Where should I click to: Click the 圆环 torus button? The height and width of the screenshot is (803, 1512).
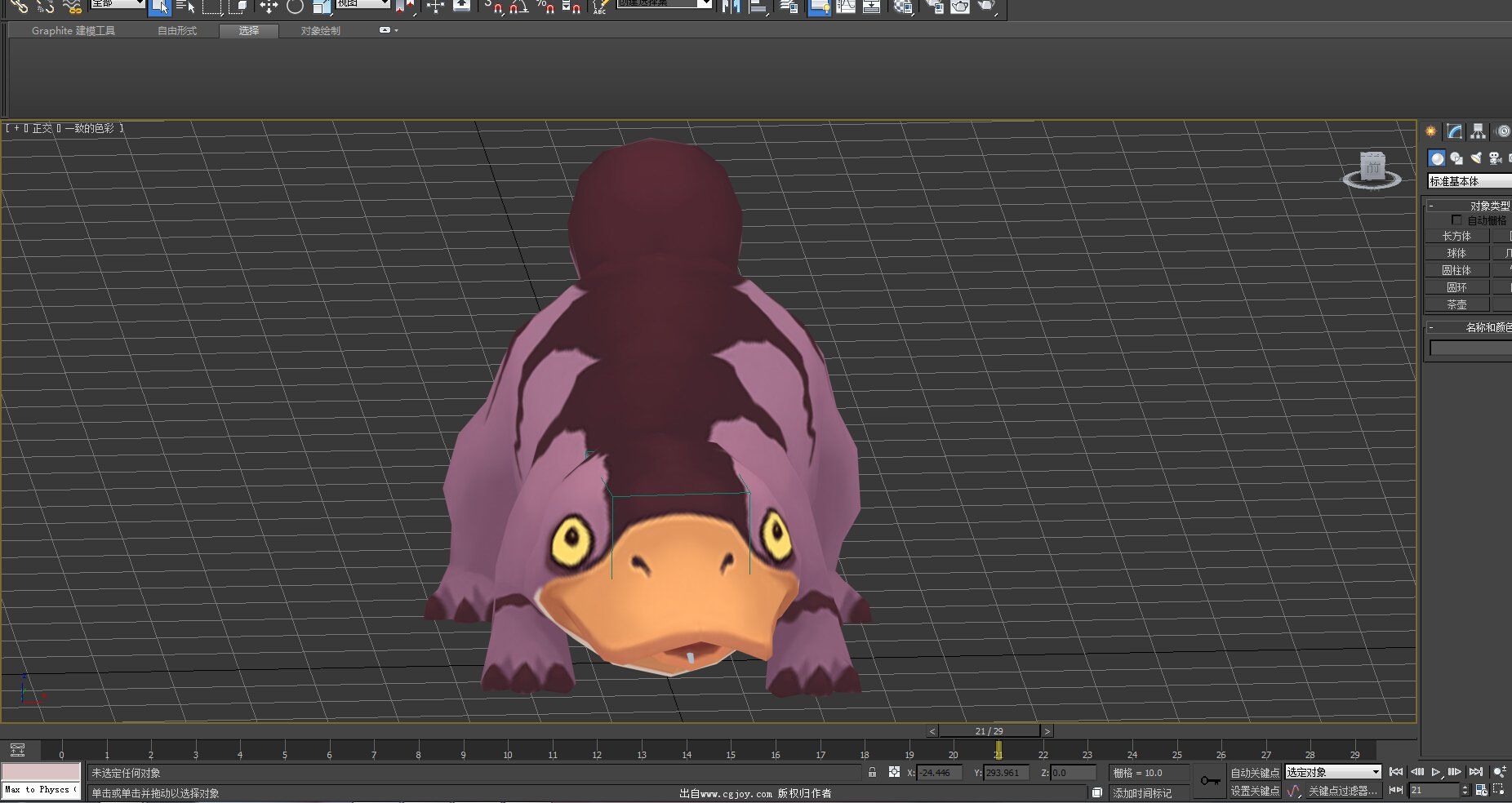click(1456, 287)
